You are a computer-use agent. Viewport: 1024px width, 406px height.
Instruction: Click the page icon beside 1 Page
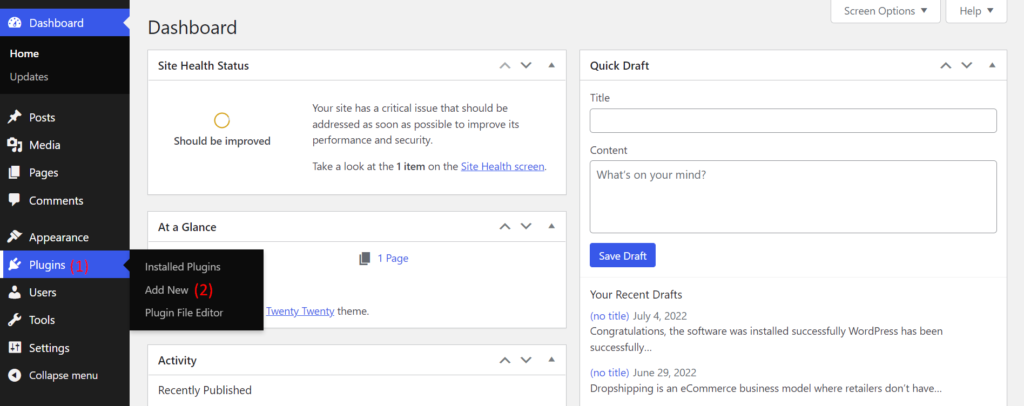coord(365,258)
